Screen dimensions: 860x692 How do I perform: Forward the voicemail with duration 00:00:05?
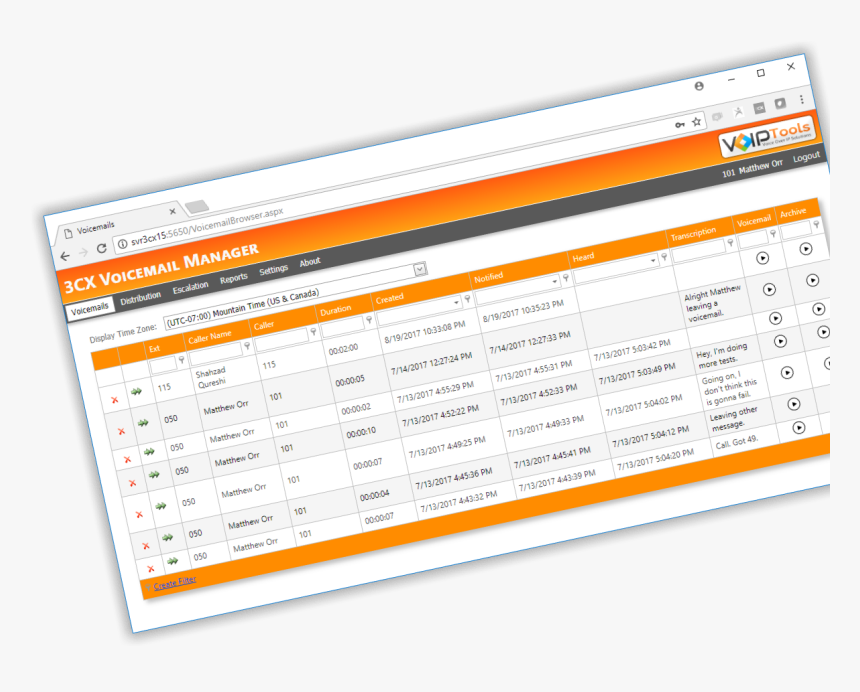143,423
